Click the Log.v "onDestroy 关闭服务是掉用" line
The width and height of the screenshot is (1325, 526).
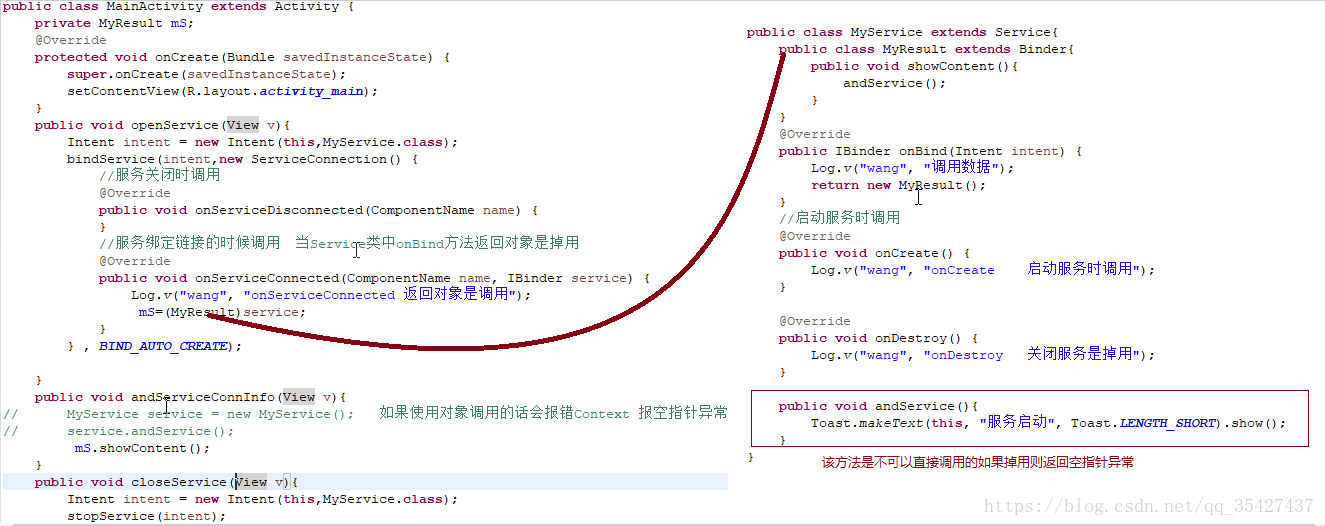(982, 354)
